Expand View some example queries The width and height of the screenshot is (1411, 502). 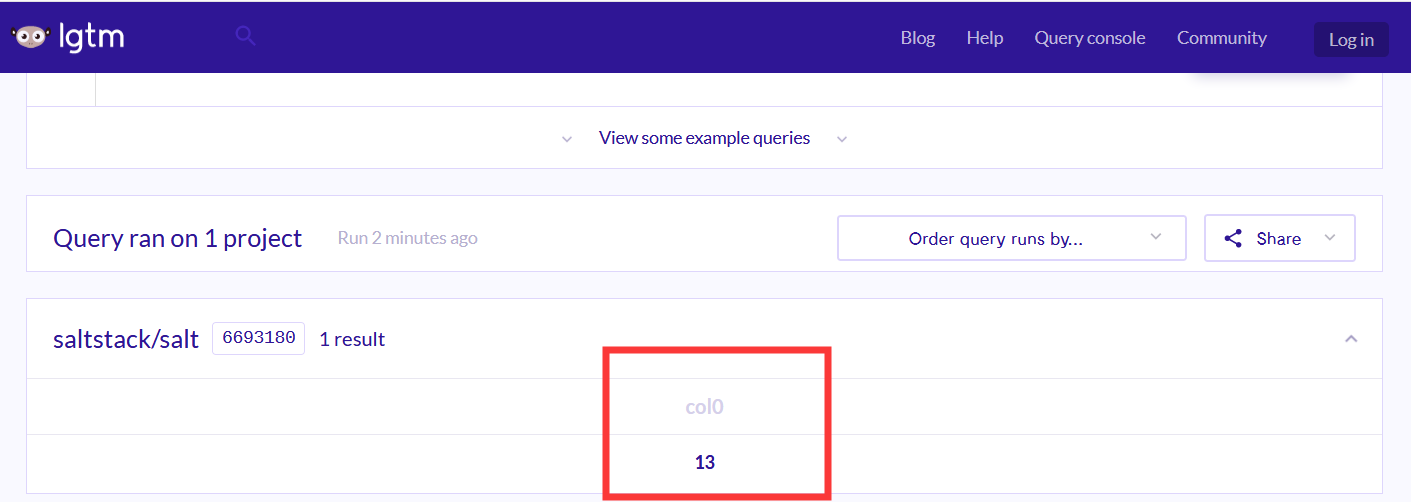point(704,138)
